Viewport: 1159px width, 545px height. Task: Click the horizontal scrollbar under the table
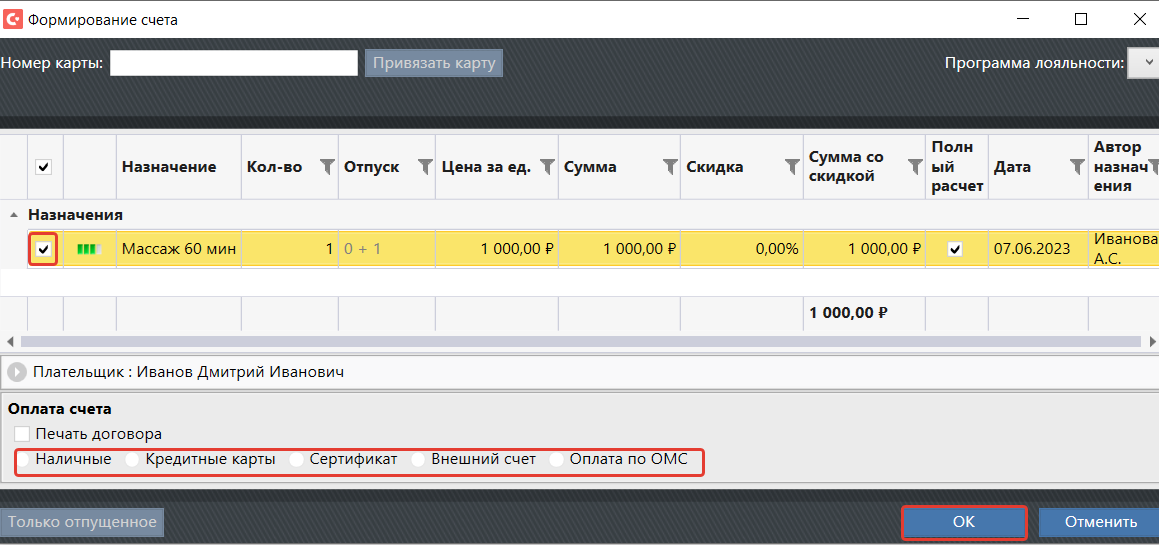coord(570,342)
